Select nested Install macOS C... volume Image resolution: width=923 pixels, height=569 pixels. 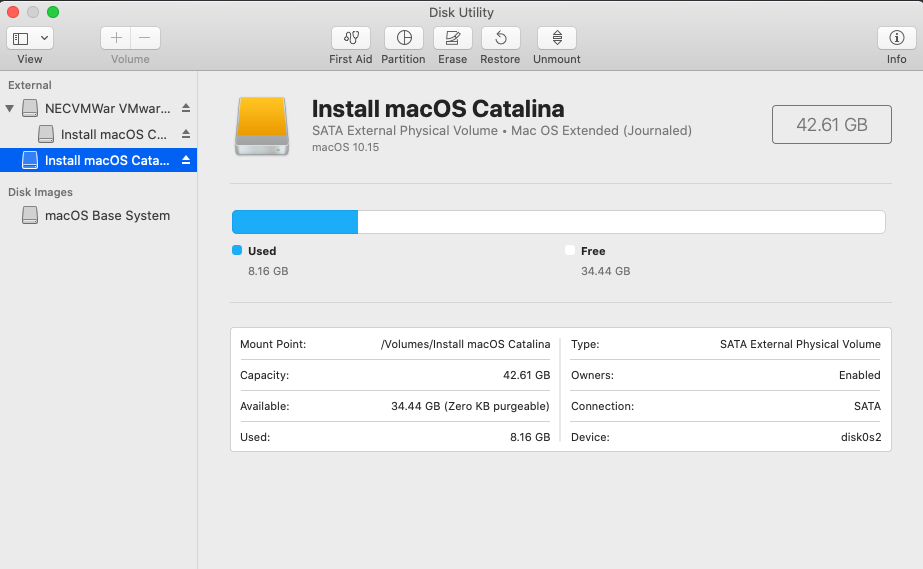(114, 134)
